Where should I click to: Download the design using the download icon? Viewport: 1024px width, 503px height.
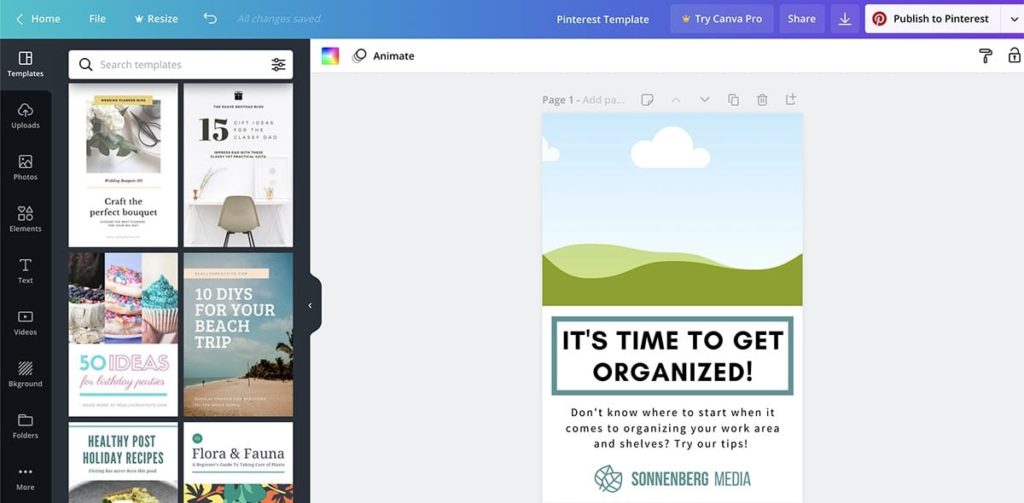[x=845, y=19]
